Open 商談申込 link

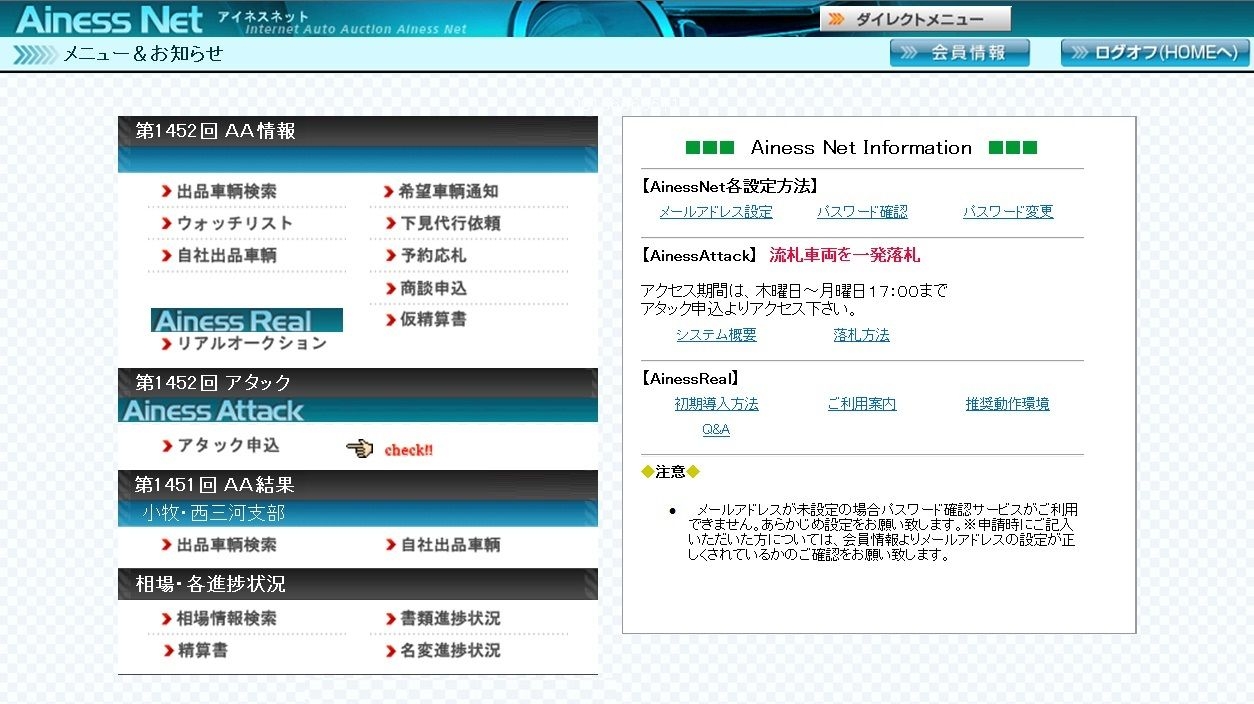(425, 288)
